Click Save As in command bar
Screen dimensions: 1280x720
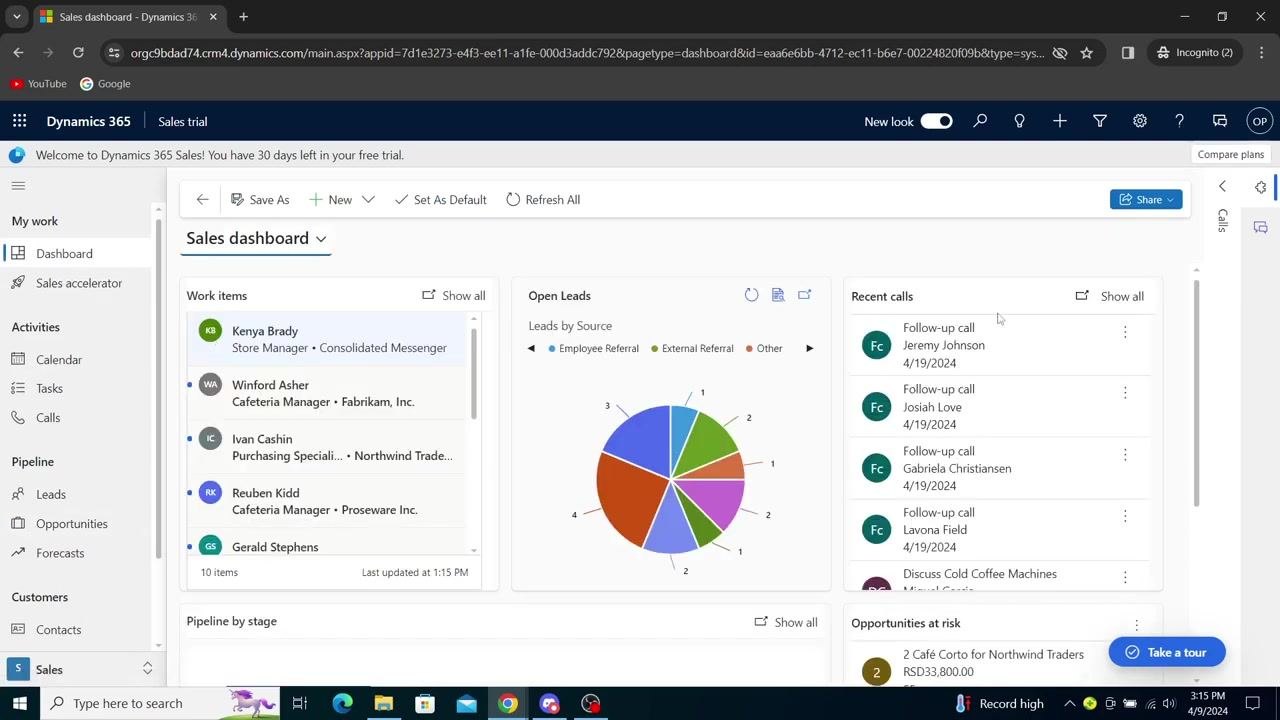[x=260, y=200]
